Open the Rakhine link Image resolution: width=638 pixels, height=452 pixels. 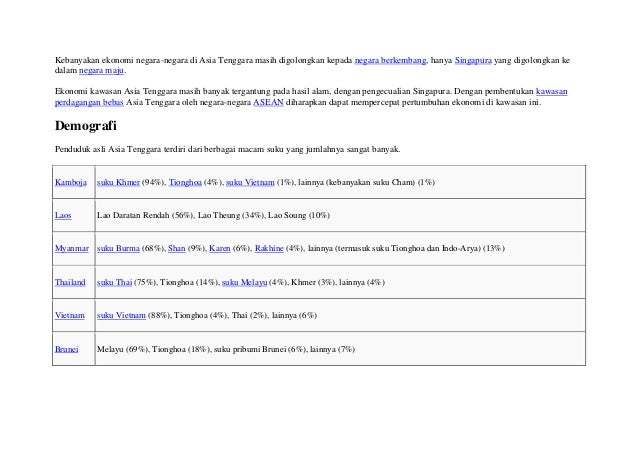point(269,248)
